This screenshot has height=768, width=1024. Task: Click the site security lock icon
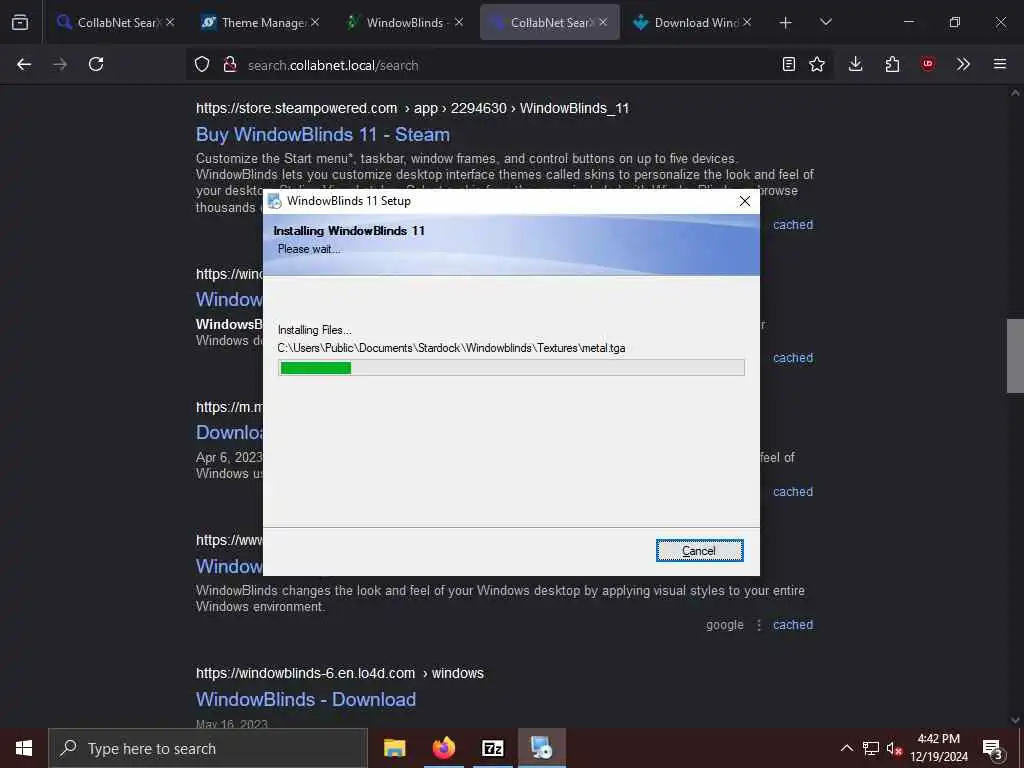[230, 65]
